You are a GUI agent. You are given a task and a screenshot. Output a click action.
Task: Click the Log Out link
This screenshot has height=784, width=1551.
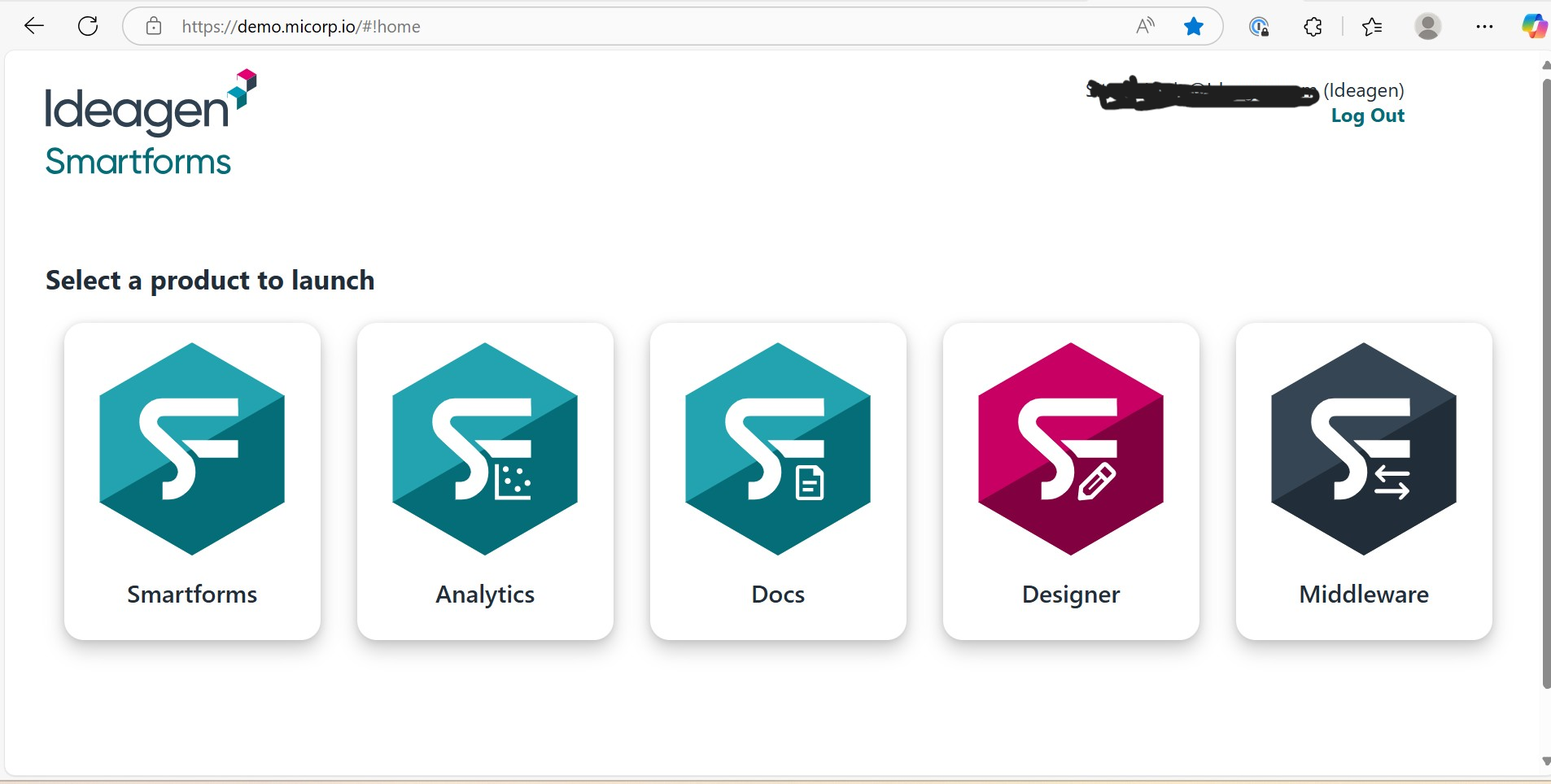pyautogui.click(x=1367, y=115)
